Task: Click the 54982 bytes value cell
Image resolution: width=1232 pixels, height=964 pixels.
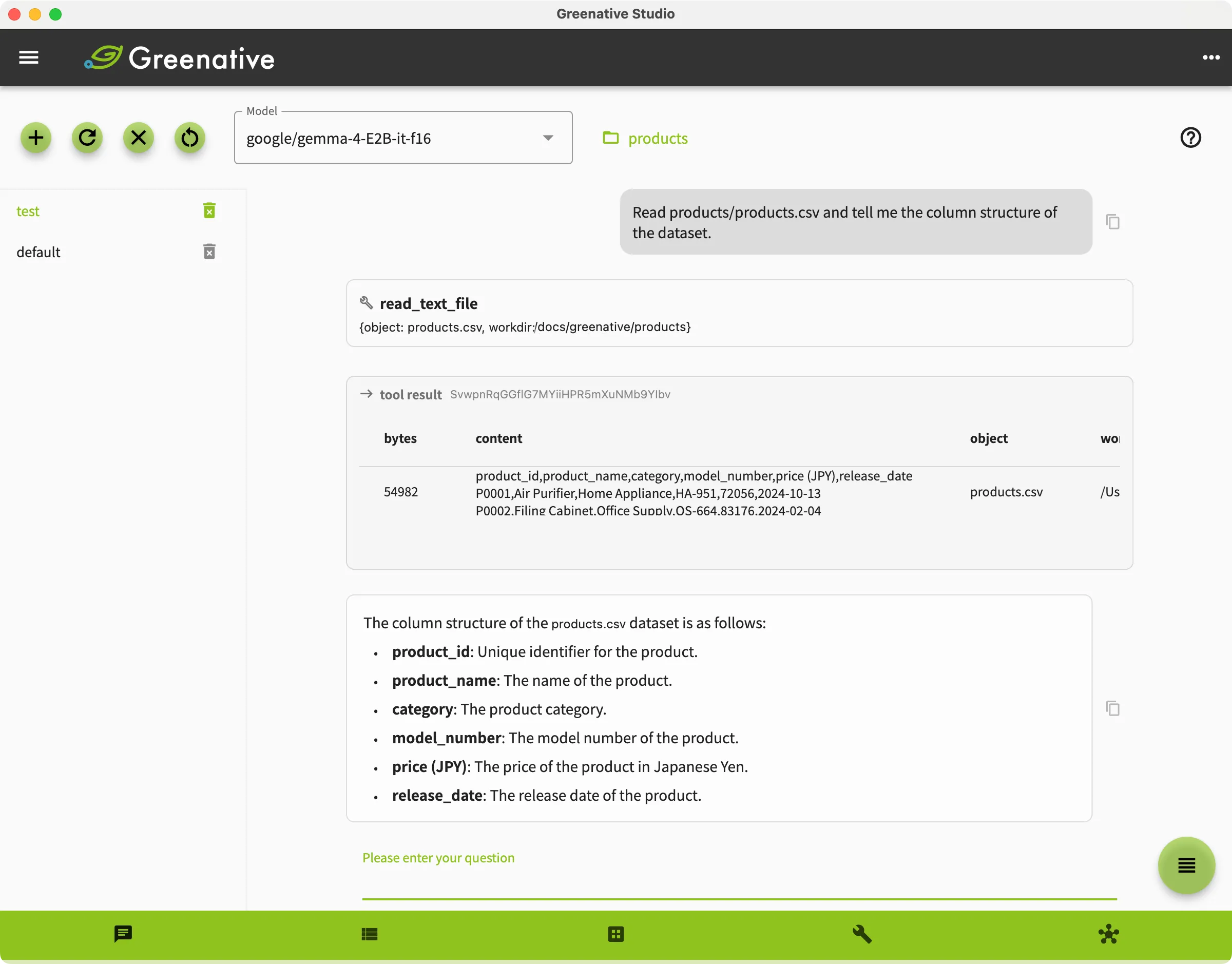Action: (x=401, y=492)
